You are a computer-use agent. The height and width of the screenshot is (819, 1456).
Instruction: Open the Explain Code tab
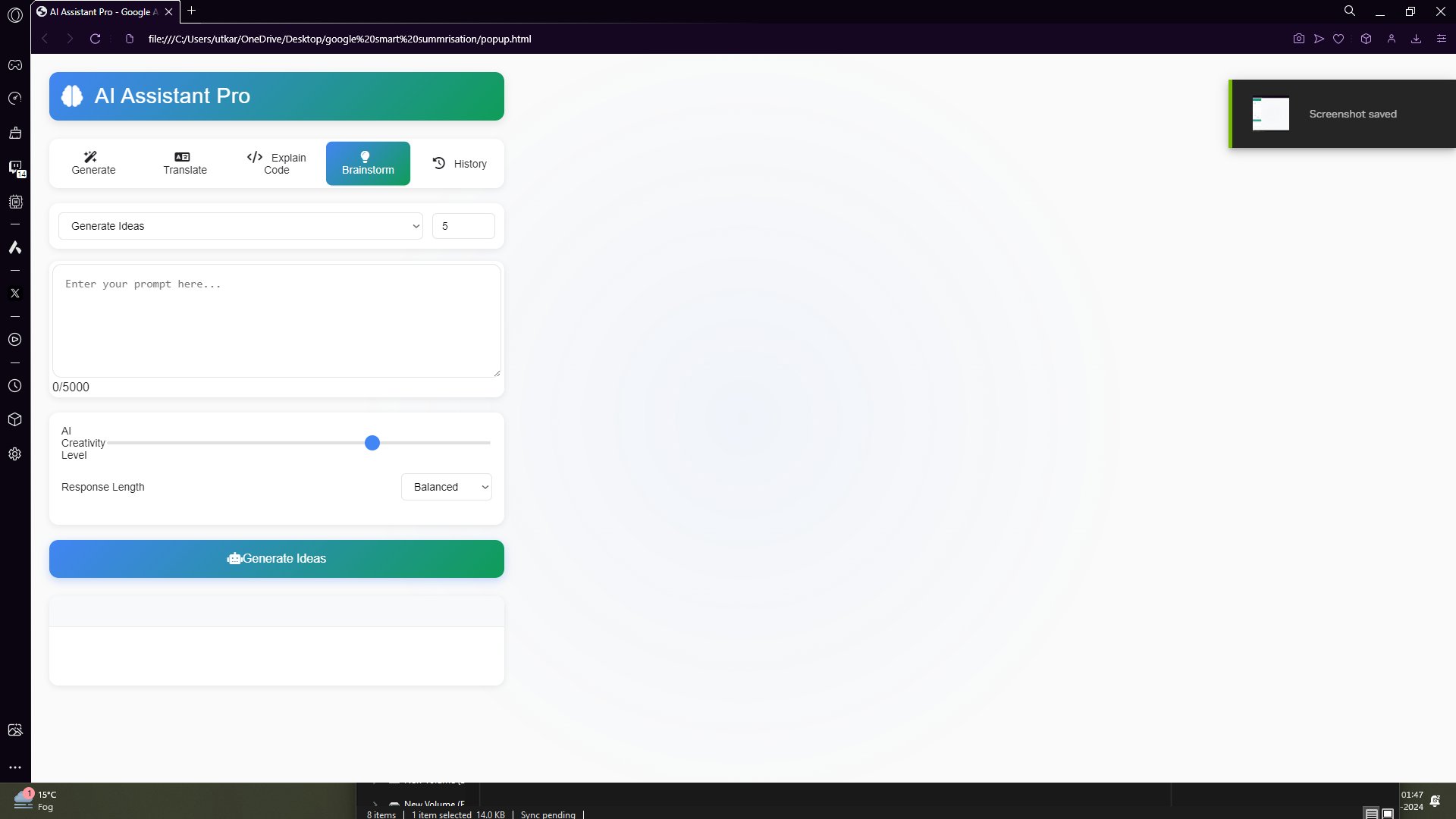[x=277, y=163]
